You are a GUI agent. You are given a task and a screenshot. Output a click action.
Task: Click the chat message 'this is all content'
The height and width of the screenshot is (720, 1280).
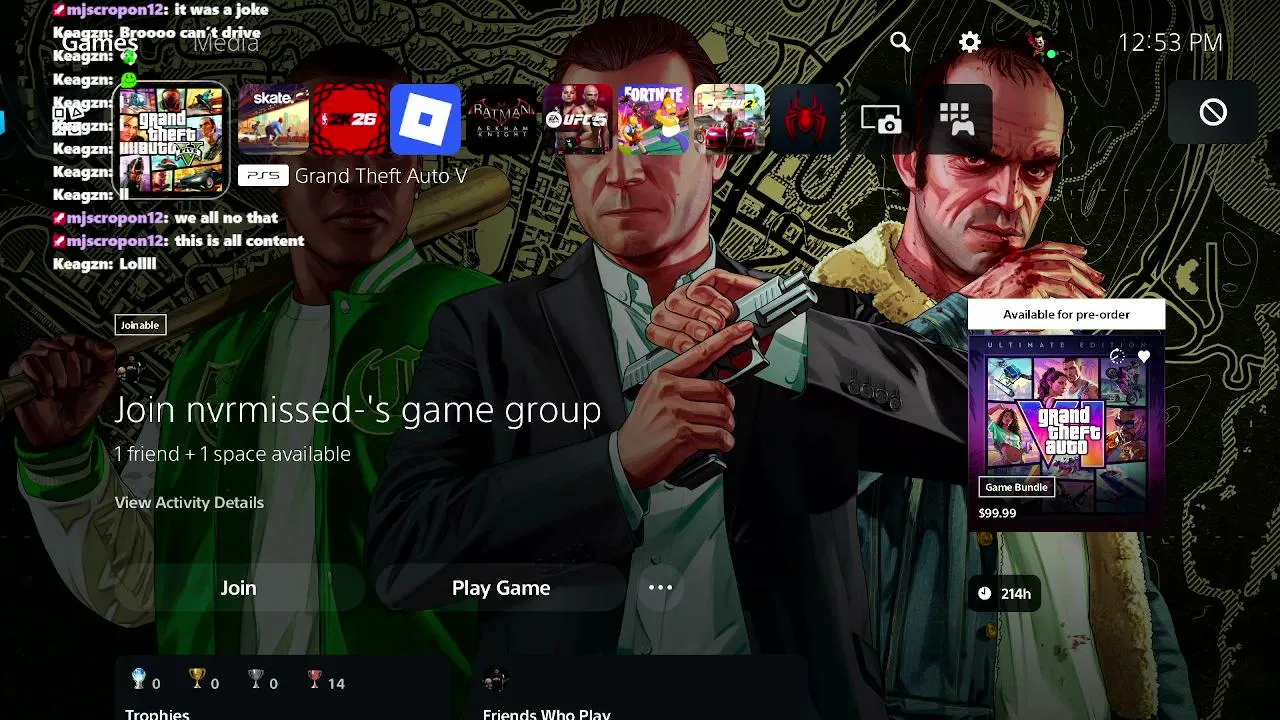239,241
